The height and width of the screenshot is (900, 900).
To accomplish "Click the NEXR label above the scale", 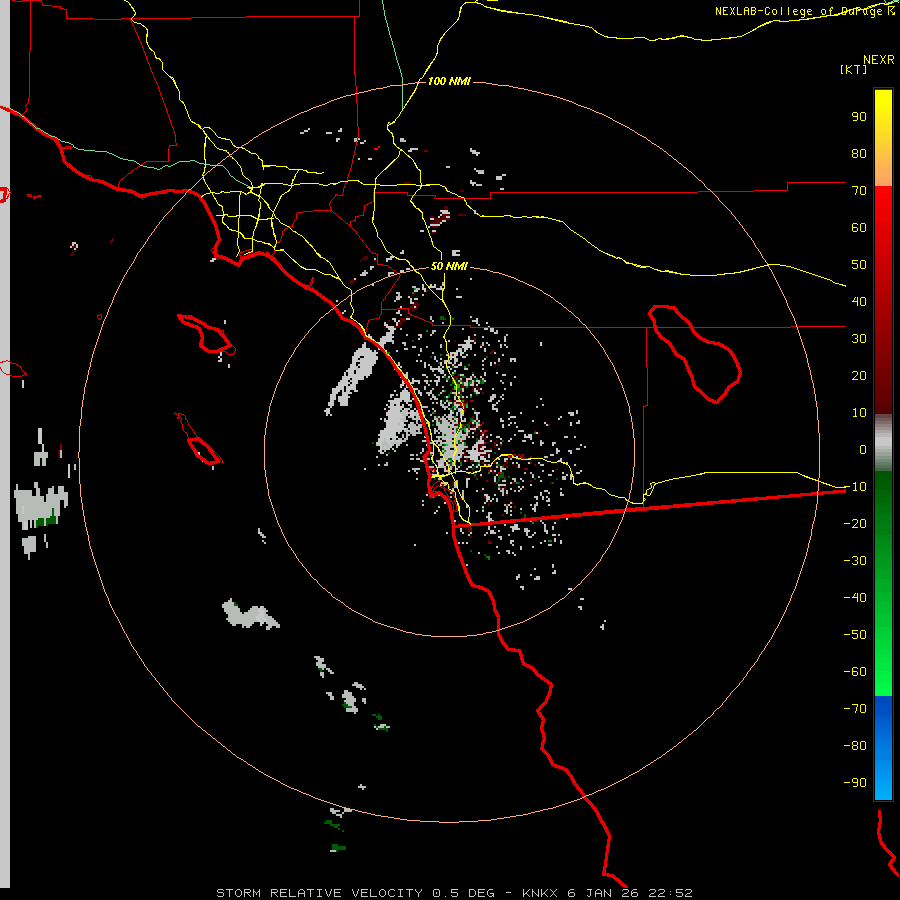I will pos(878,60).
